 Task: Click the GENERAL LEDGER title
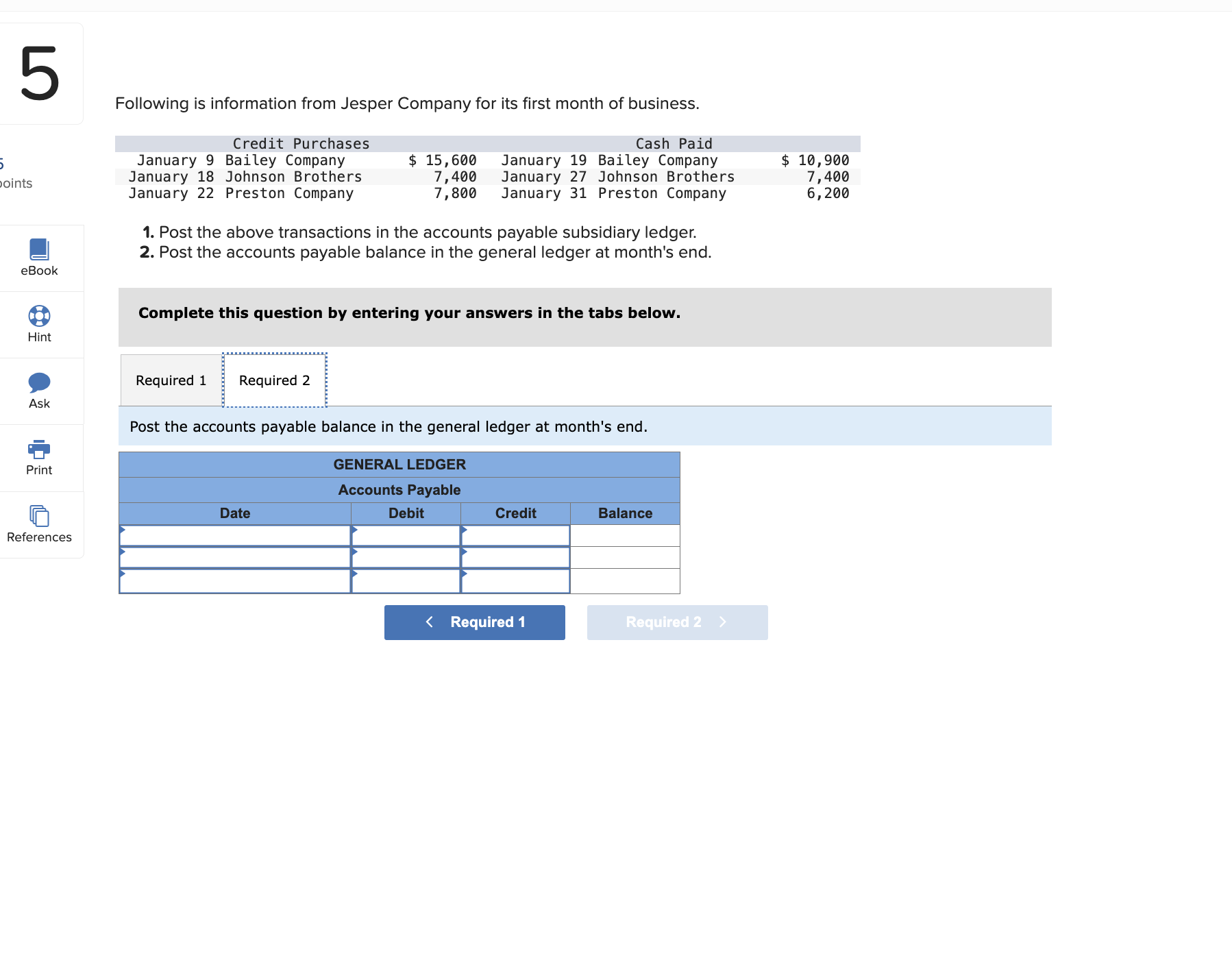[399, 465]
